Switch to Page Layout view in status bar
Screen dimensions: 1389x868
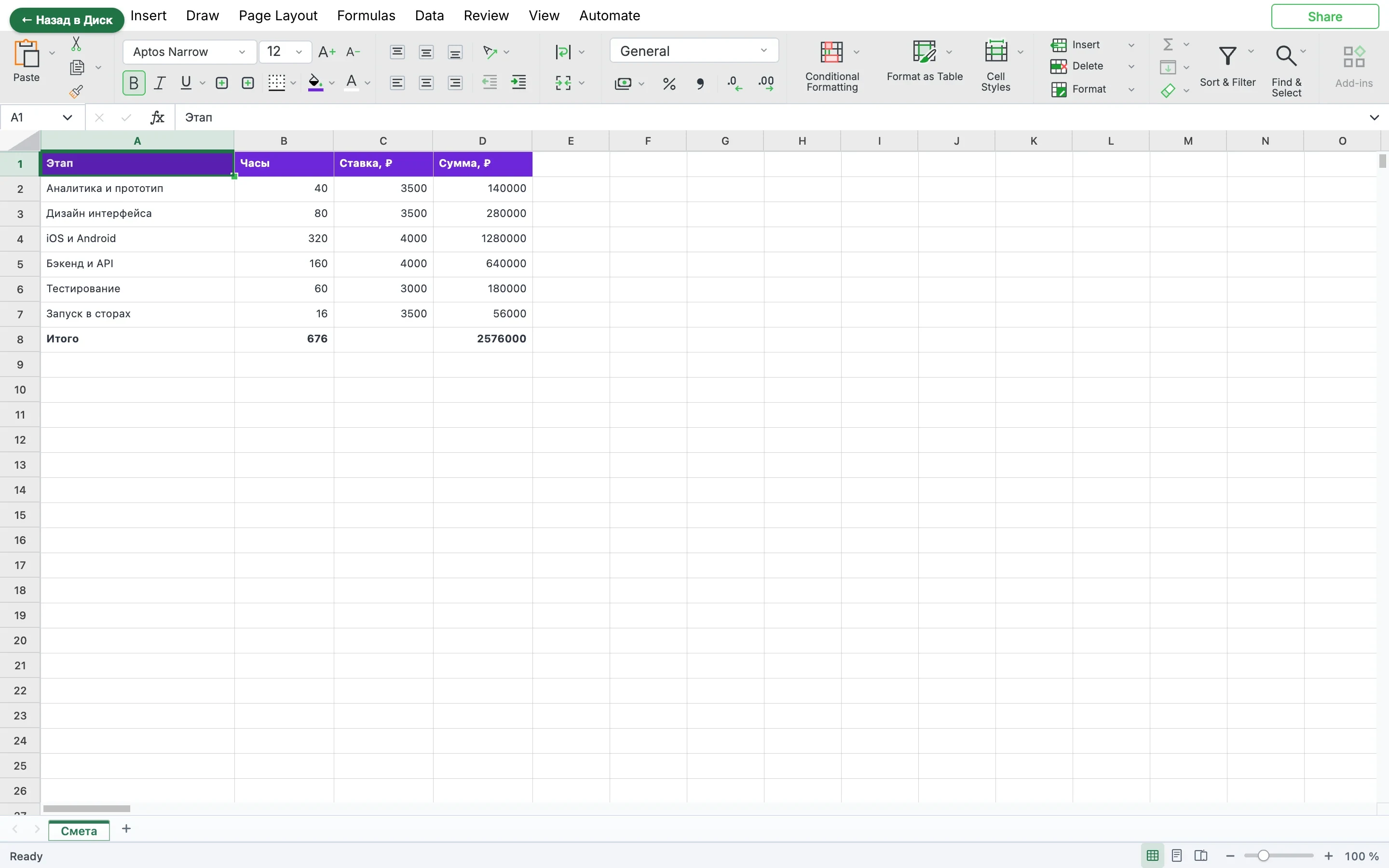tap(1177, 855)
